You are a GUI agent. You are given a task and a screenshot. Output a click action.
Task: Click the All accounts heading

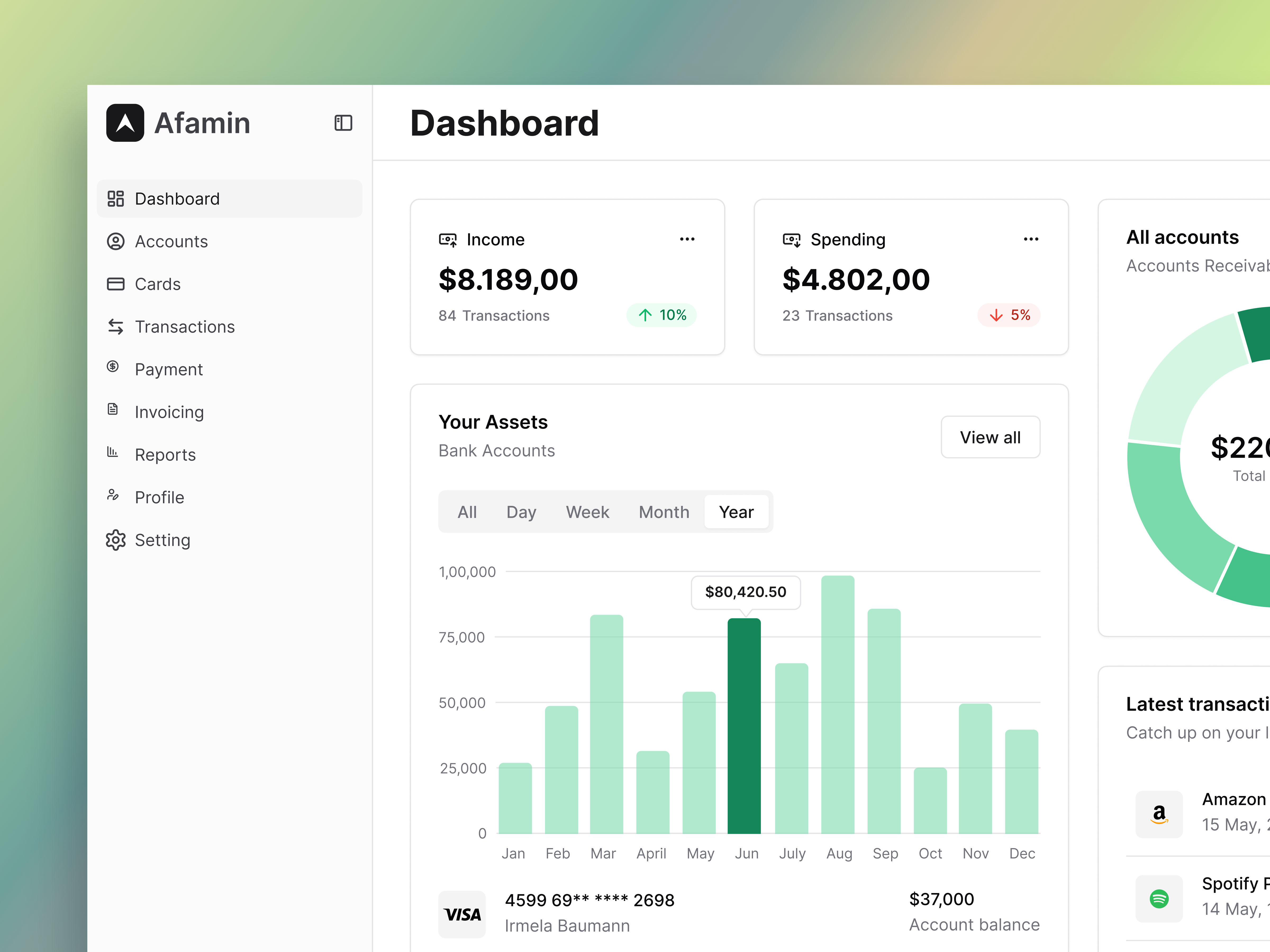[1183, 237]
